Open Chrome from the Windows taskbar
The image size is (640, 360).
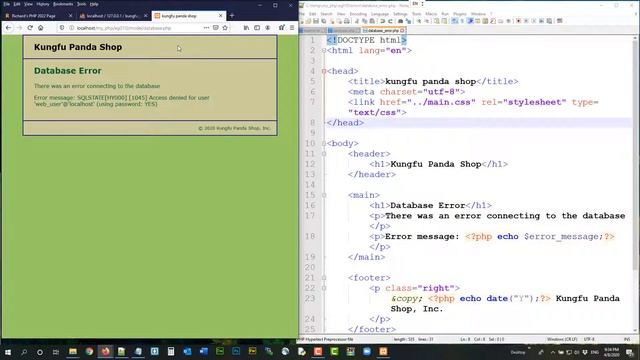pos(89,351)
